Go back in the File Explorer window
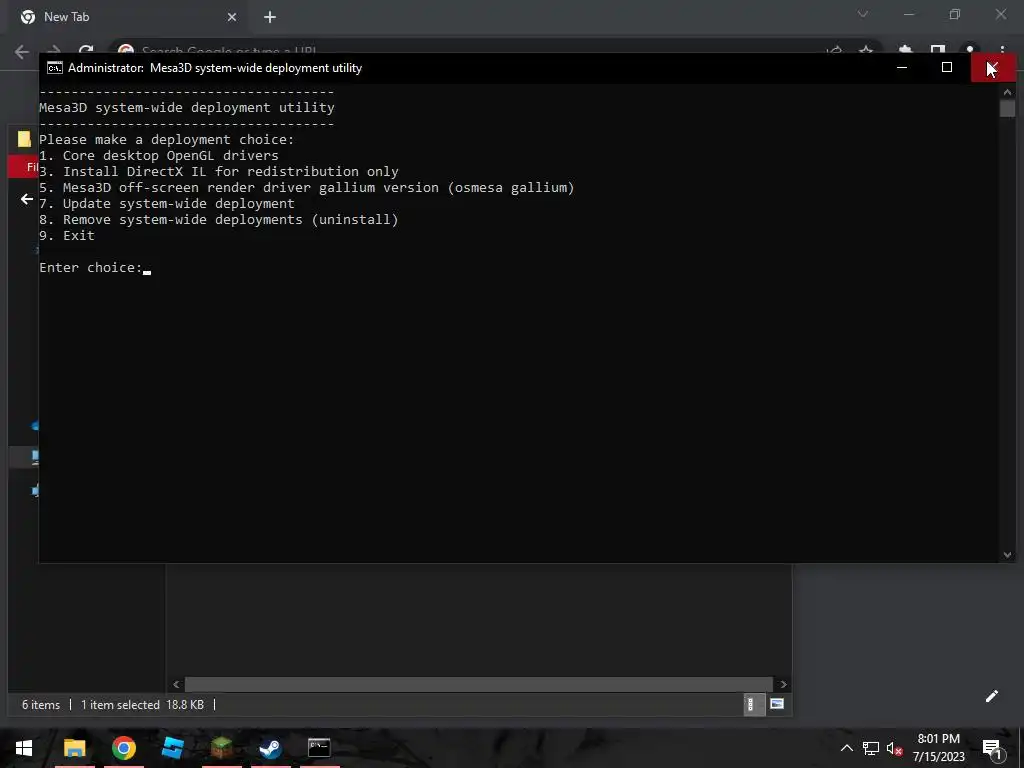The height and width of the screenshot is (768, 1024). (26, 199)
